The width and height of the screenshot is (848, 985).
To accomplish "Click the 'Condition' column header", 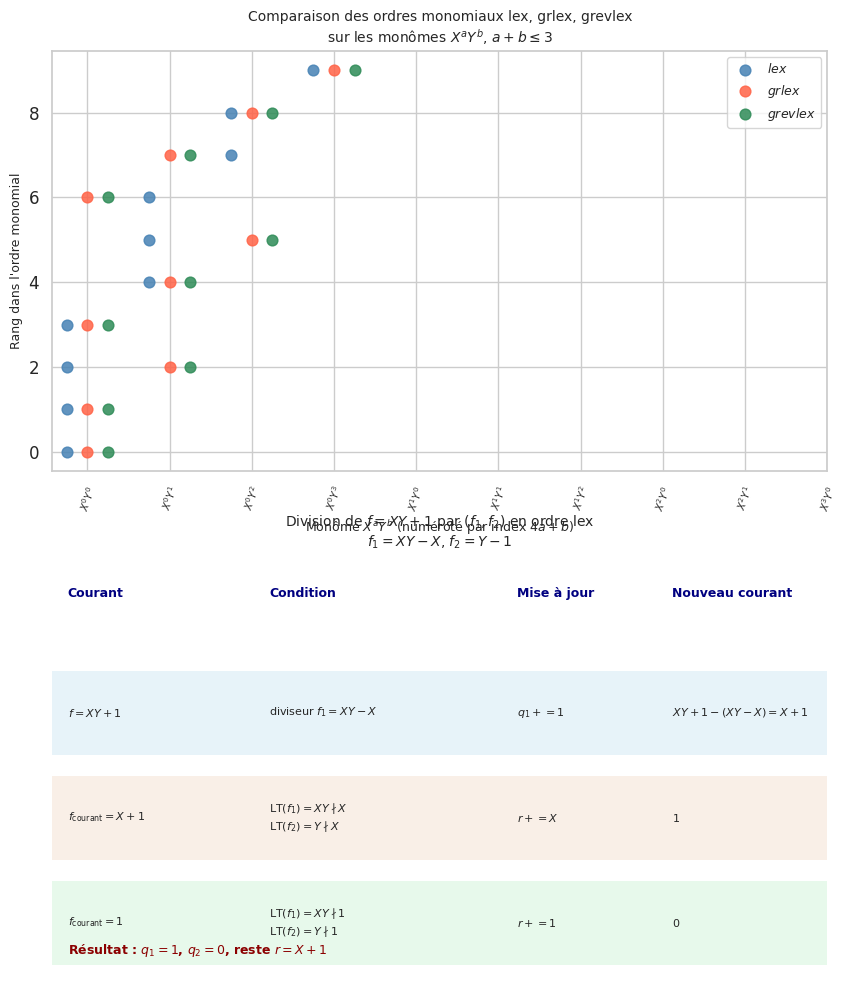I will click(302, 593).
